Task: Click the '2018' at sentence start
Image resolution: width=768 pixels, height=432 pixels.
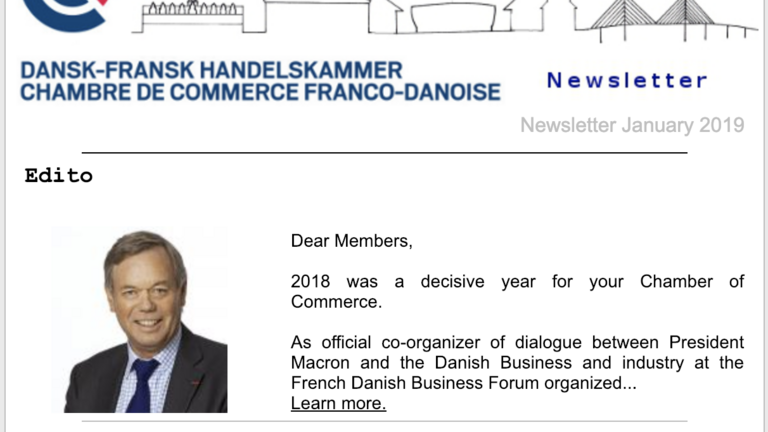Action: click(310, 282)
